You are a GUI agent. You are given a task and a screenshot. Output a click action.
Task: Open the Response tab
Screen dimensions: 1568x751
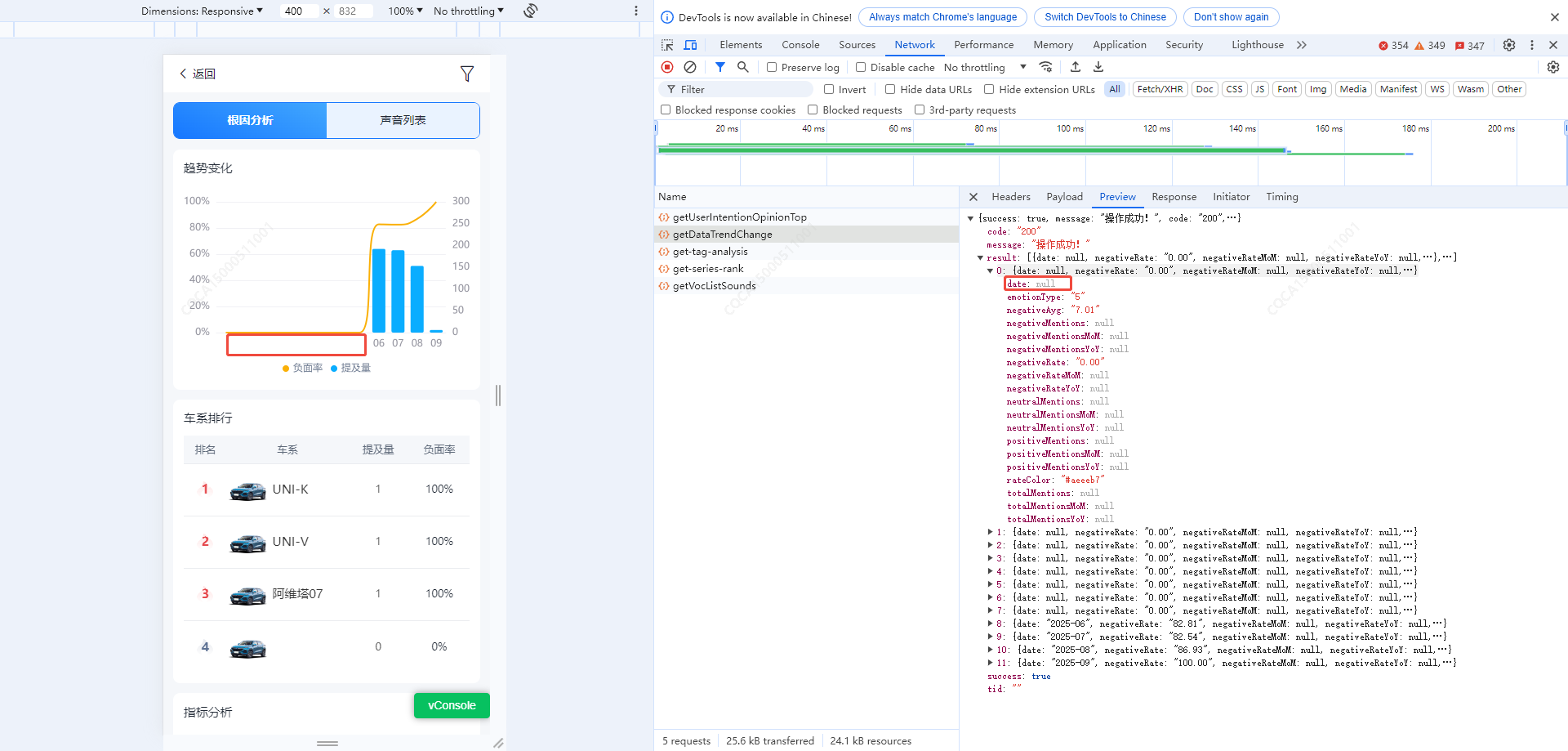tap(1174, 197)
